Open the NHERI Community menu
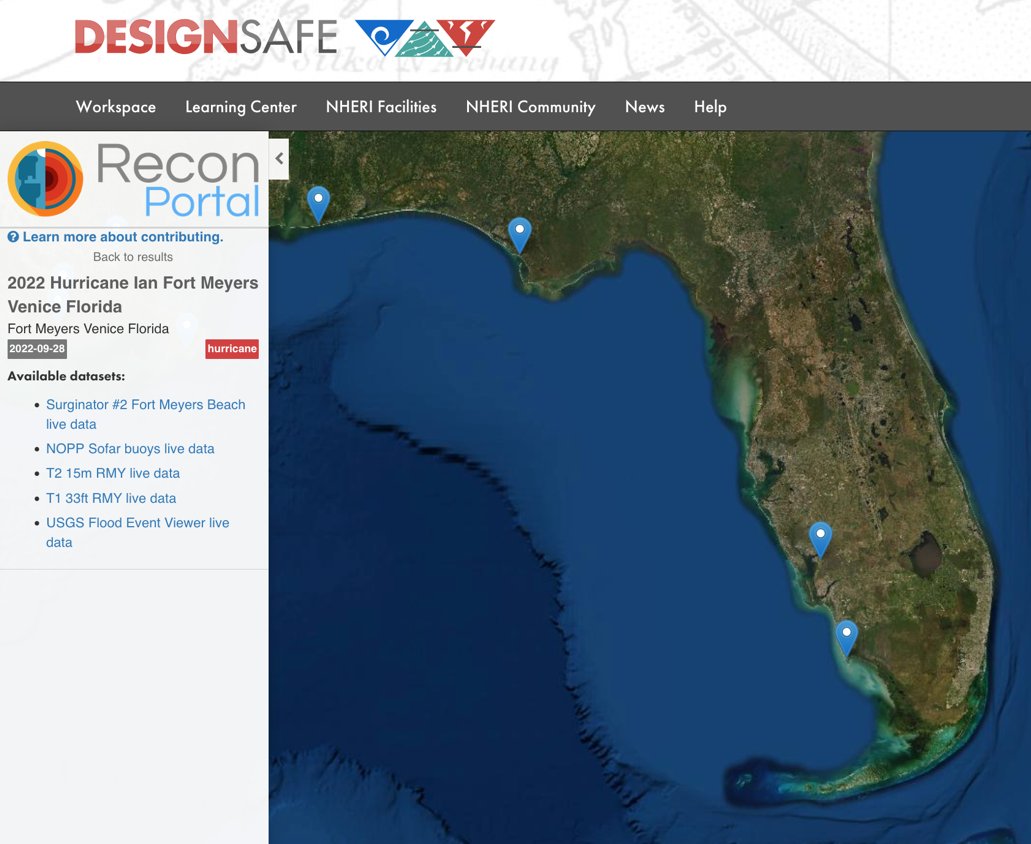The width and height of the screenshot is (1031, 844). [531, 106]
